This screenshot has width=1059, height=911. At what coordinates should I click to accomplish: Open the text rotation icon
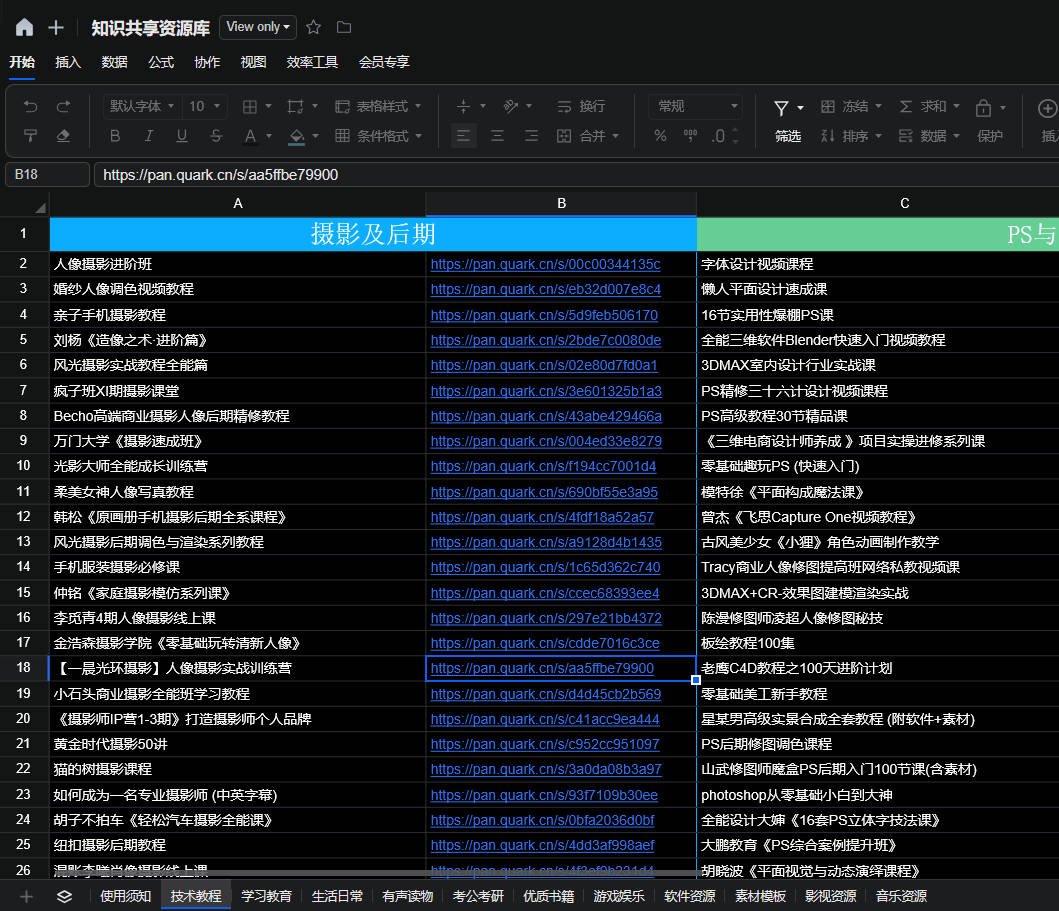tap(511, 107)
